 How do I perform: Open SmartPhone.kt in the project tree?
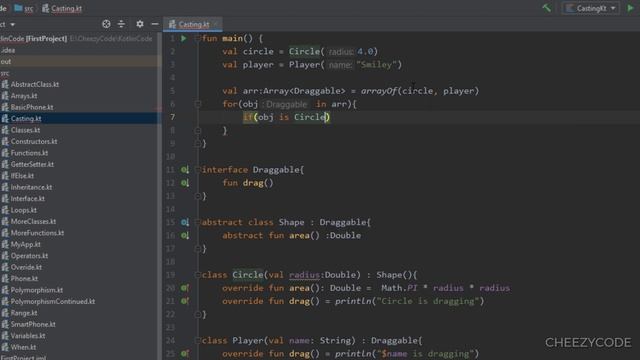point(33,324)
